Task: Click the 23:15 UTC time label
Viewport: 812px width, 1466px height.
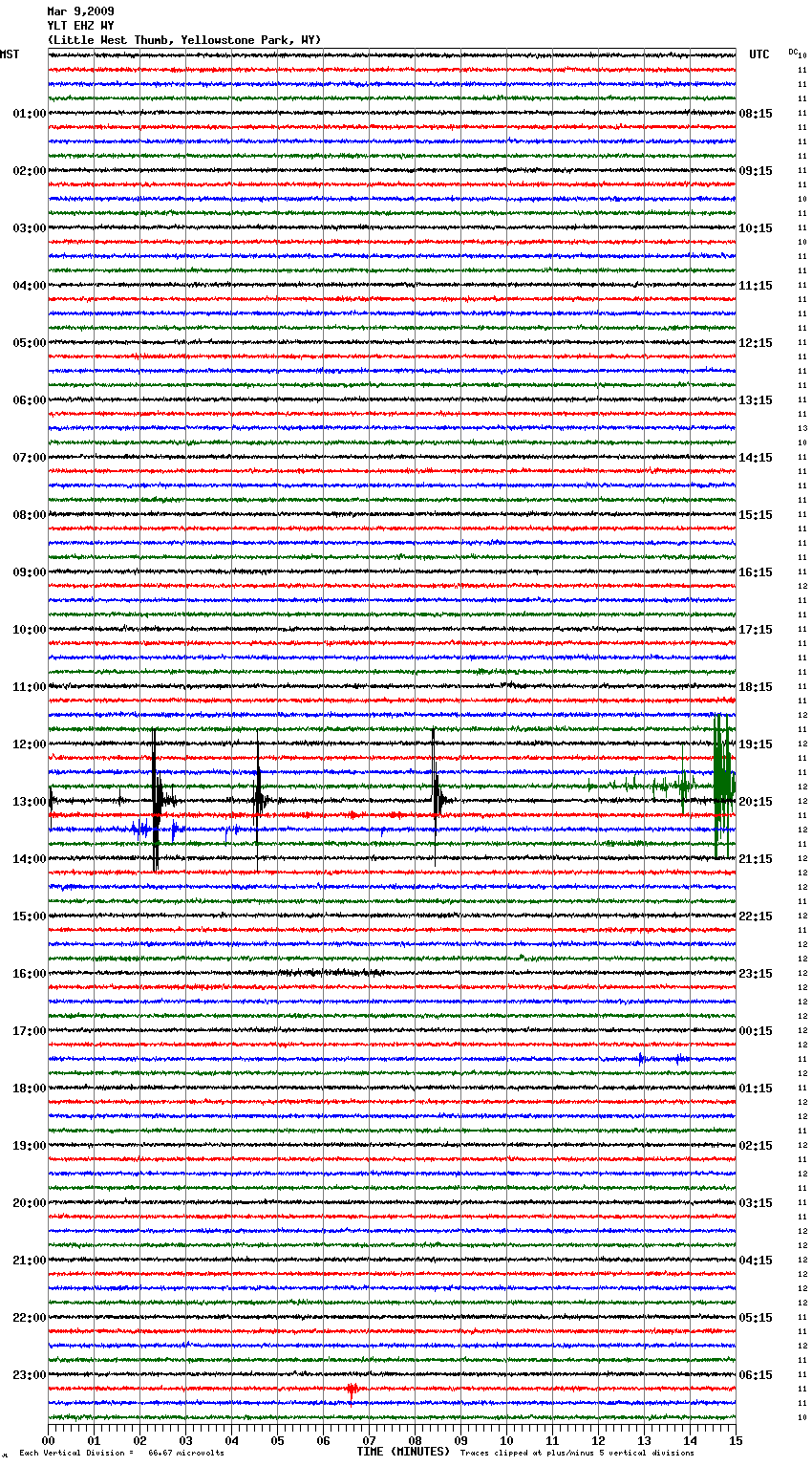Action: tap(756, 974)
